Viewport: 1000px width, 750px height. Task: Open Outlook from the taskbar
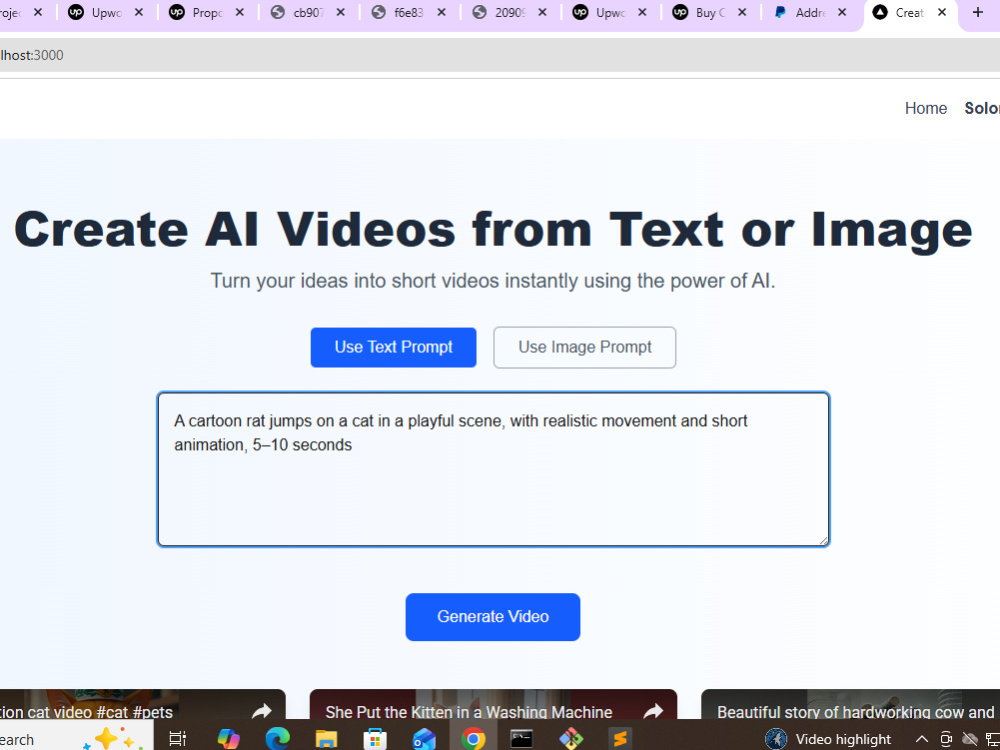point(423,739)
